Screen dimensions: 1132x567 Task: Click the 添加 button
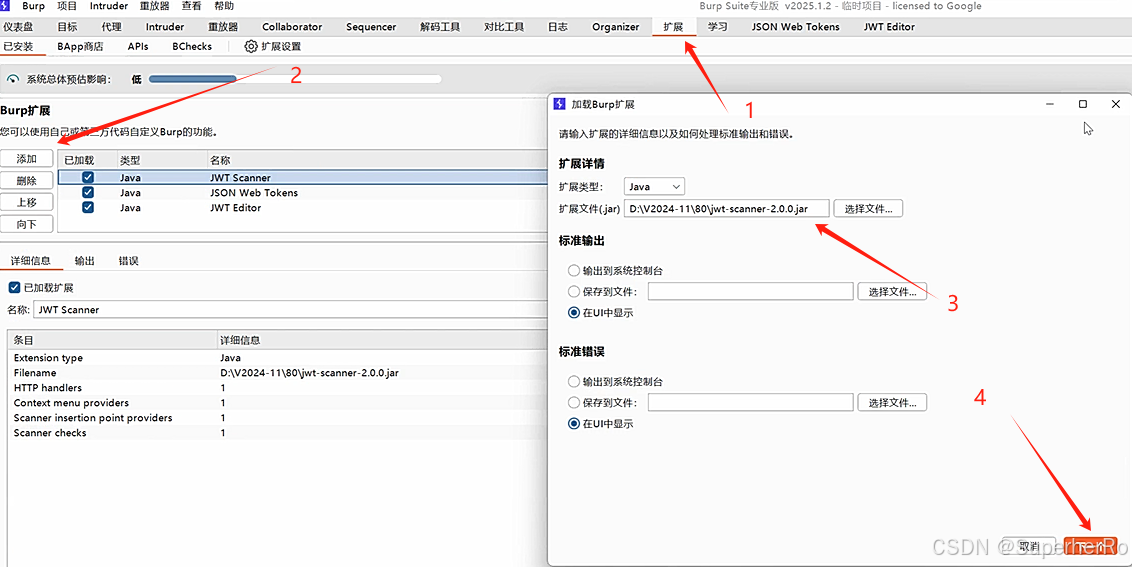pos(27,159)
